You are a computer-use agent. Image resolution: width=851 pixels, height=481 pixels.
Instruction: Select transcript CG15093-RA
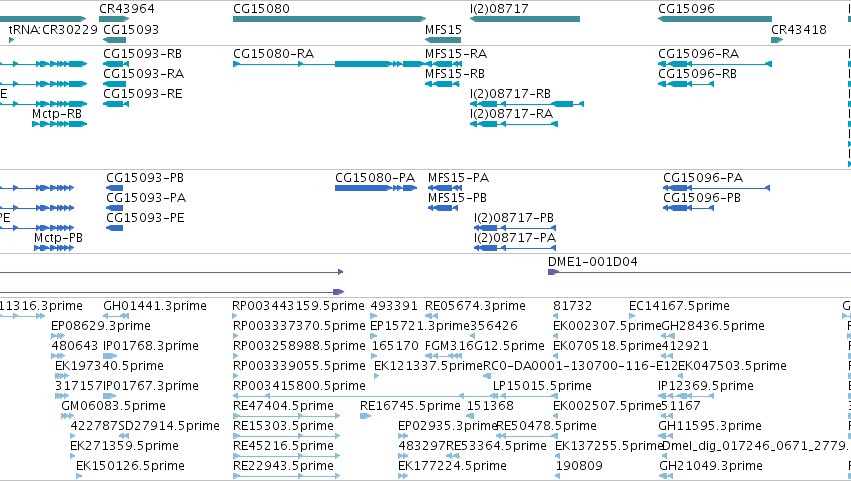(115, 84)
